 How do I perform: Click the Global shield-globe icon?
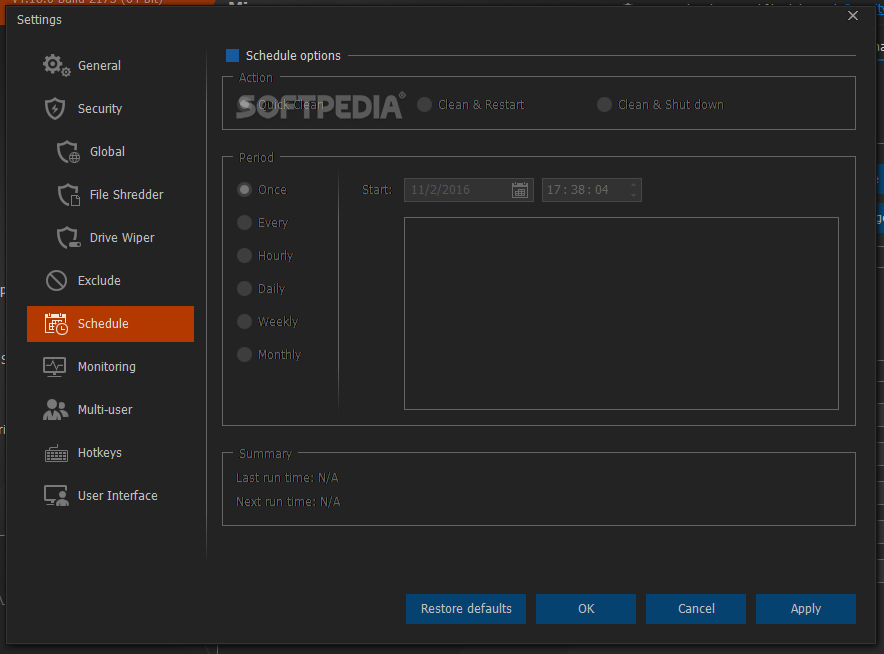pos(68,152)
